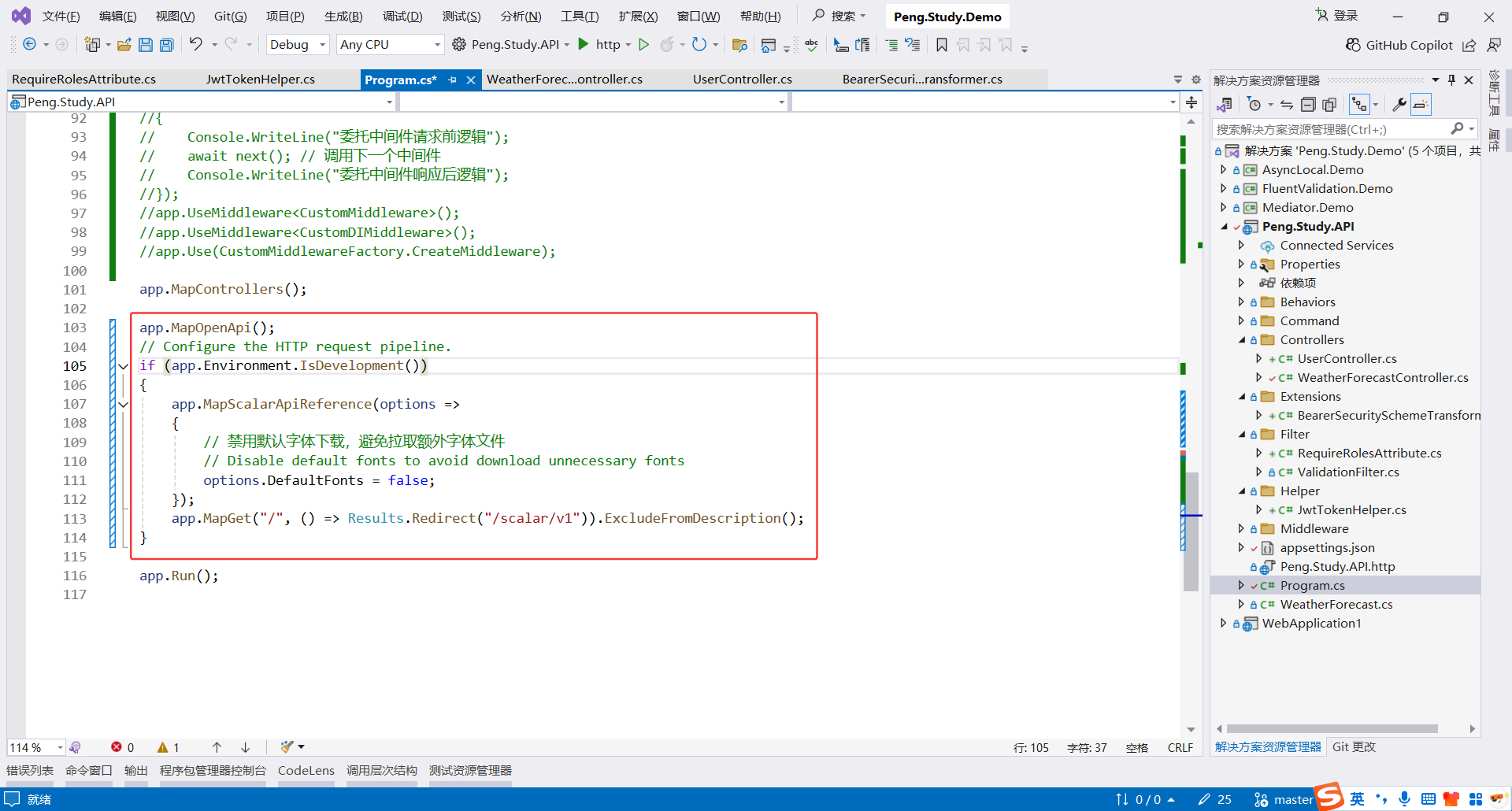Viewport: 1512px width, 811px height.
Task: Switch to the JwtTokenHelper.cs tab
Action: click(x=261, y=80)
